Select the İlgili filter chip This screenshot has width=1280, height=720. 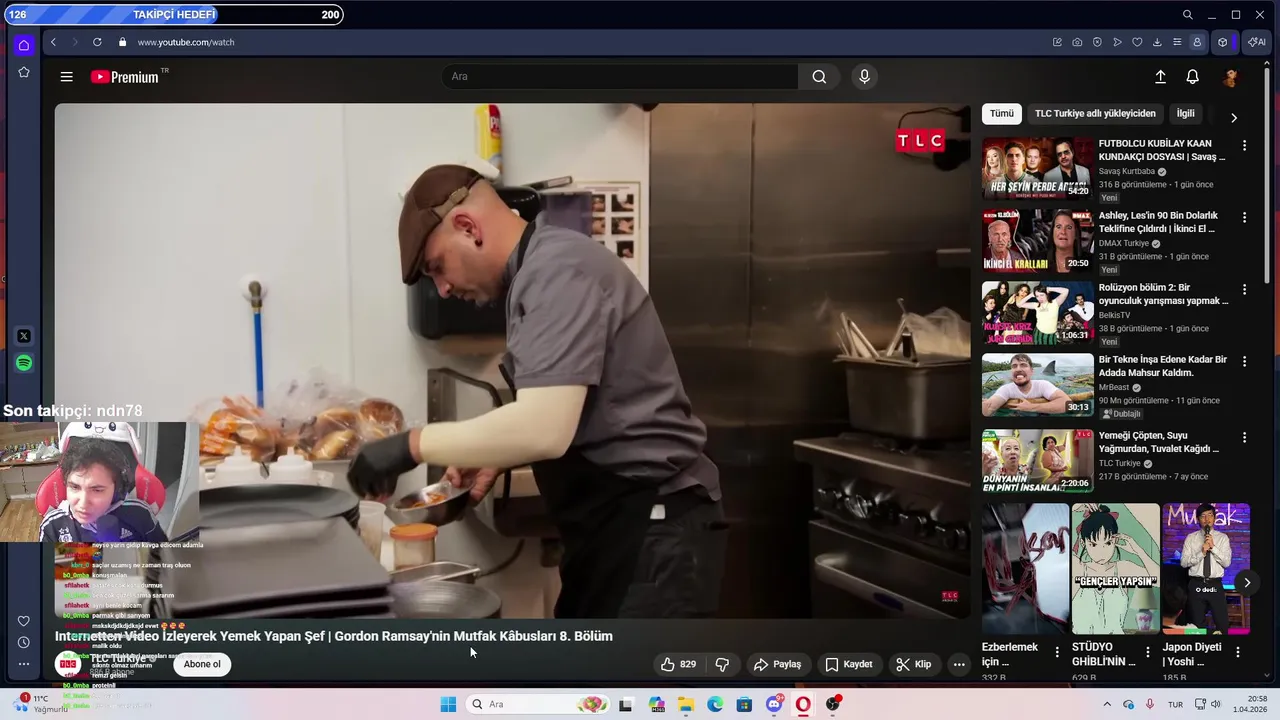pos(1185,114)
